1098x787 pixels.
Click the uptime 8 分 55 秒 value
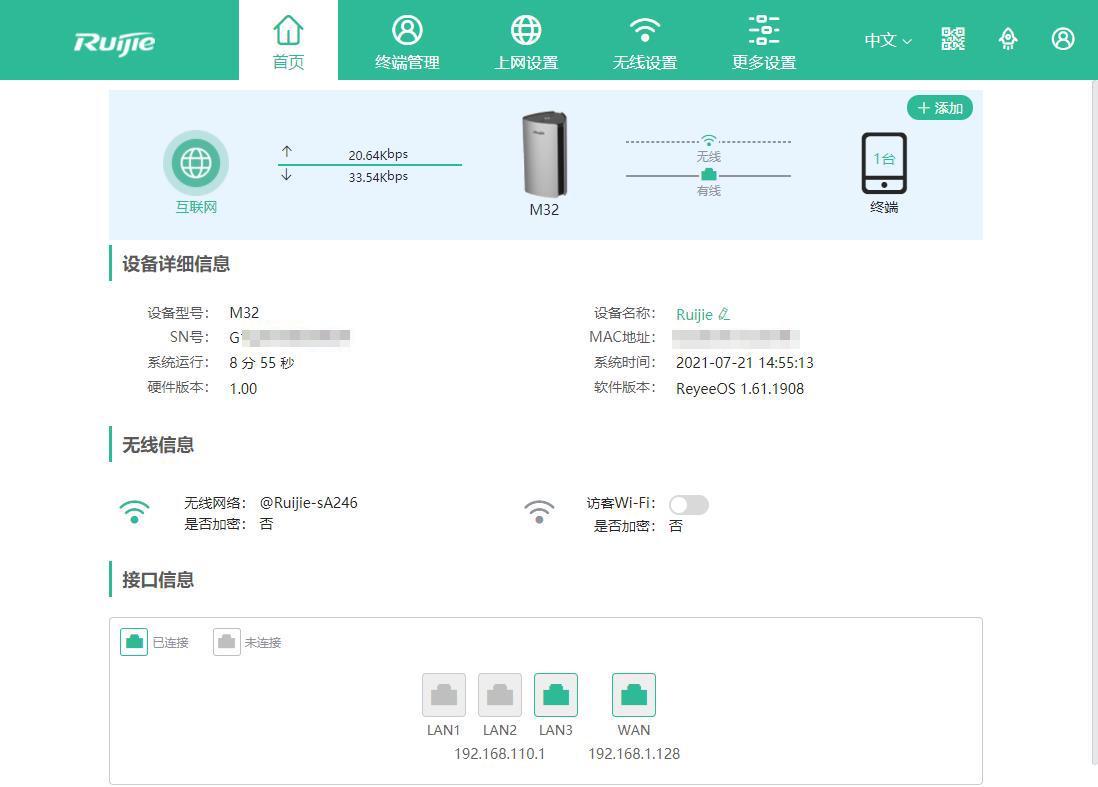click(x=261, y=363)
